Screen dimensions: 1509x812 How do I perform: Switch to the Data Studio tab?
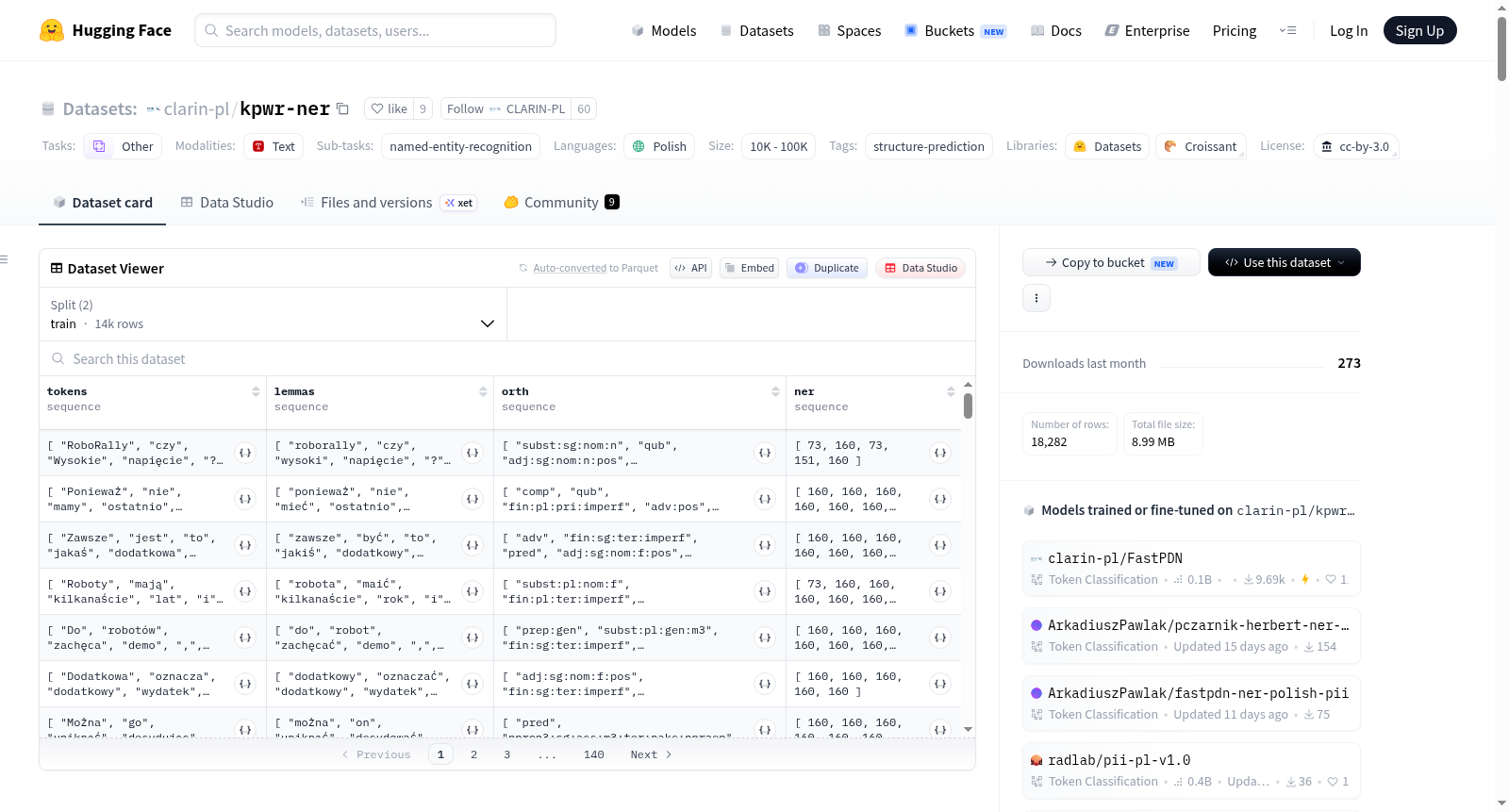tap(227, 203)
